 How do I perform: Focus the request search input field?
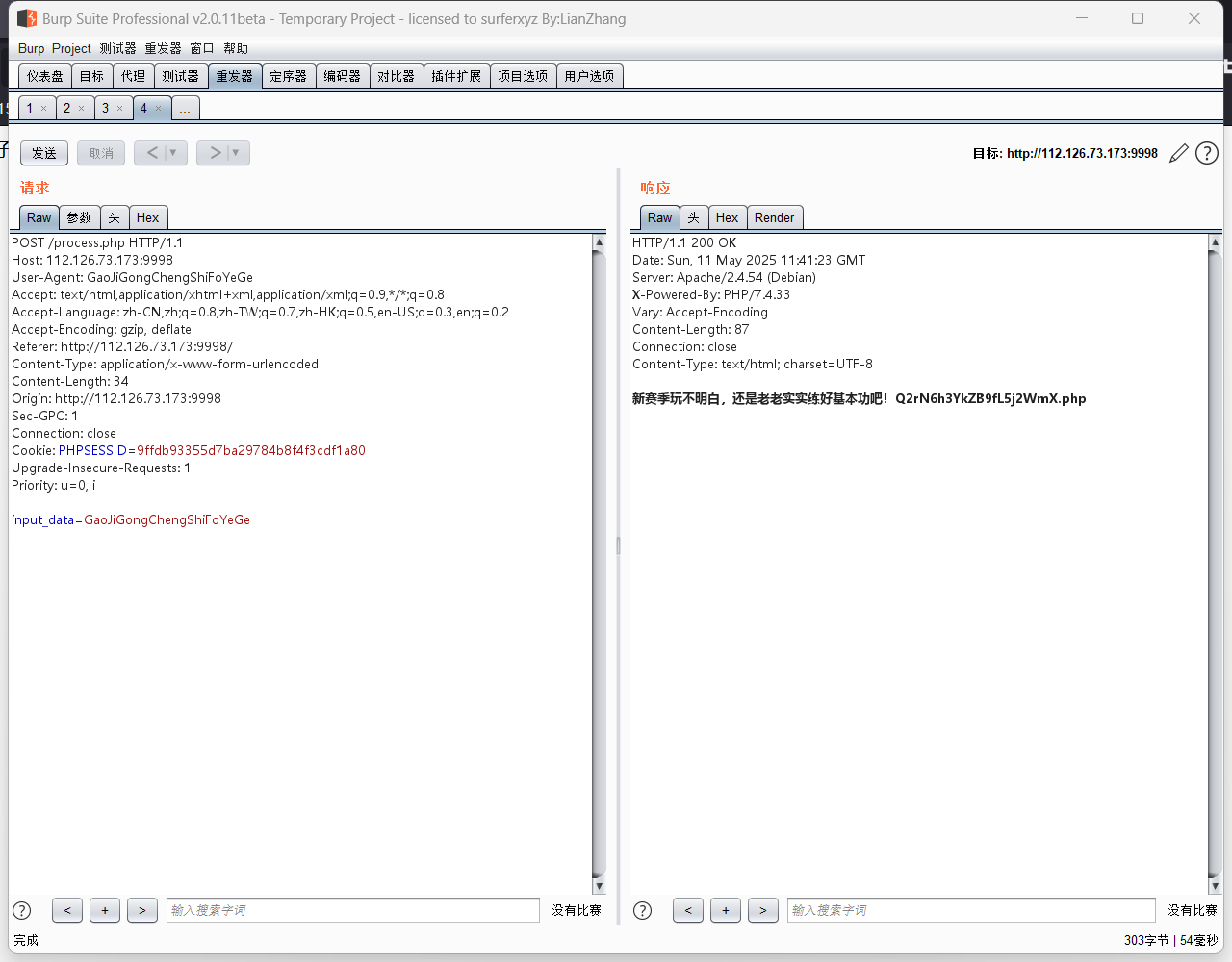(x=353, y=910)
